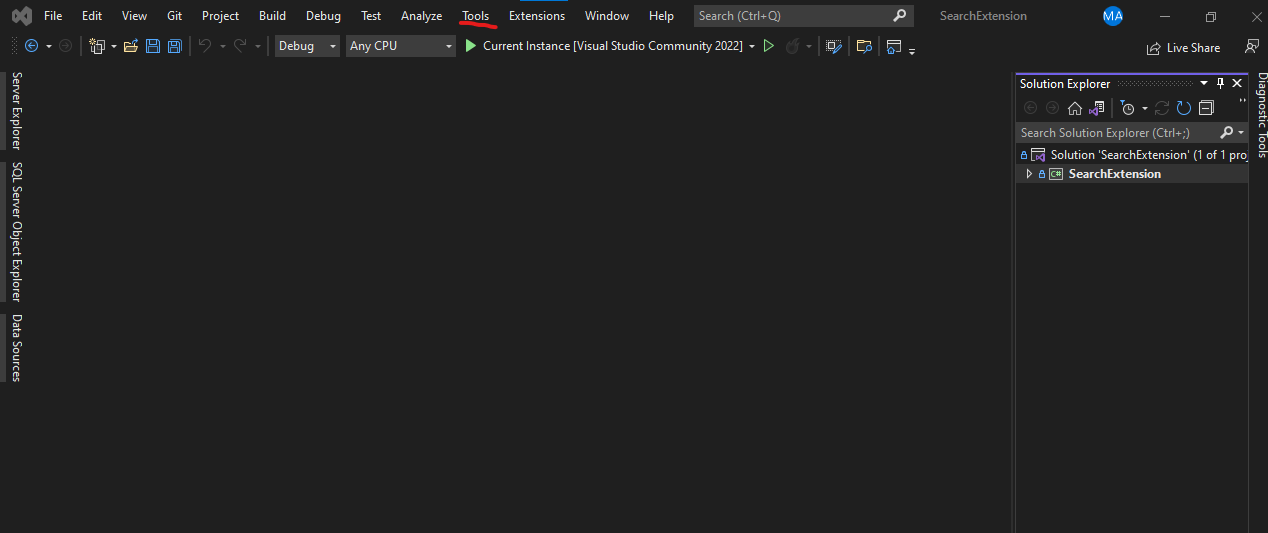Click the Find in Files folder icon

coord(864,46)
